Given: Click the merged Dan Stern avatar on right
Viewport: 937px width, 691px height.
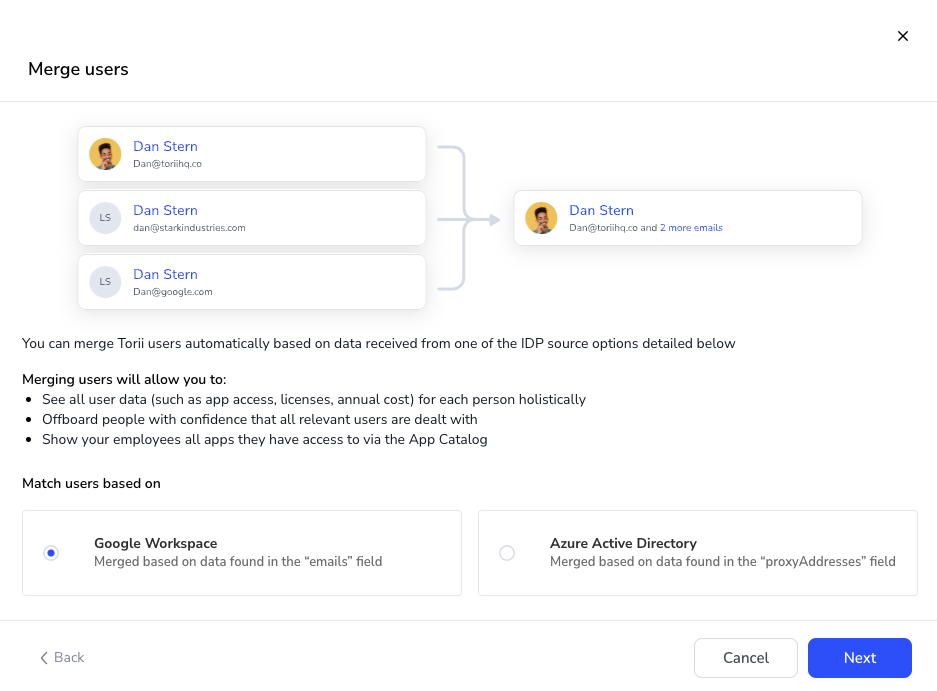Looking at the screenshot, I should click(x=541, y=218).
